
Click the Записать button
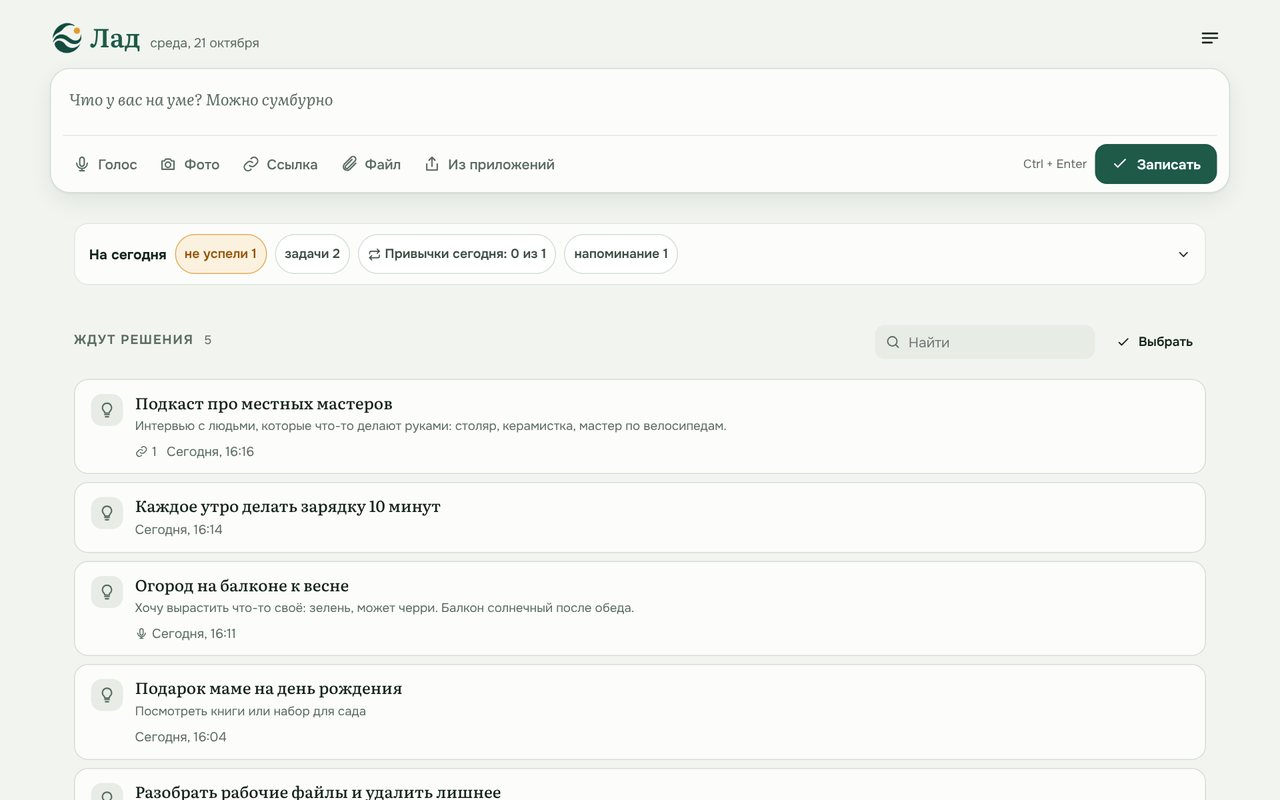pos(1156,164)
